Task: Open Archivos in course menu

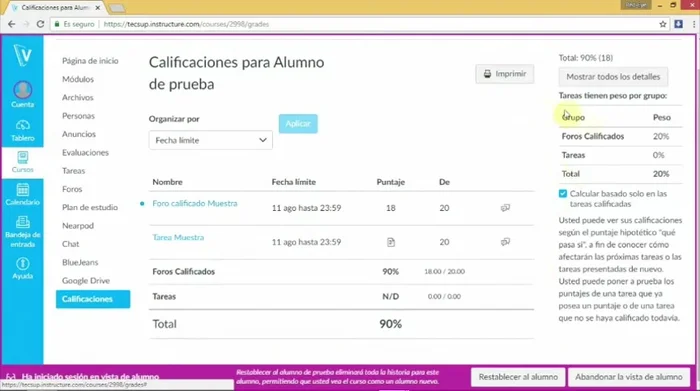Action: (78, 97)
